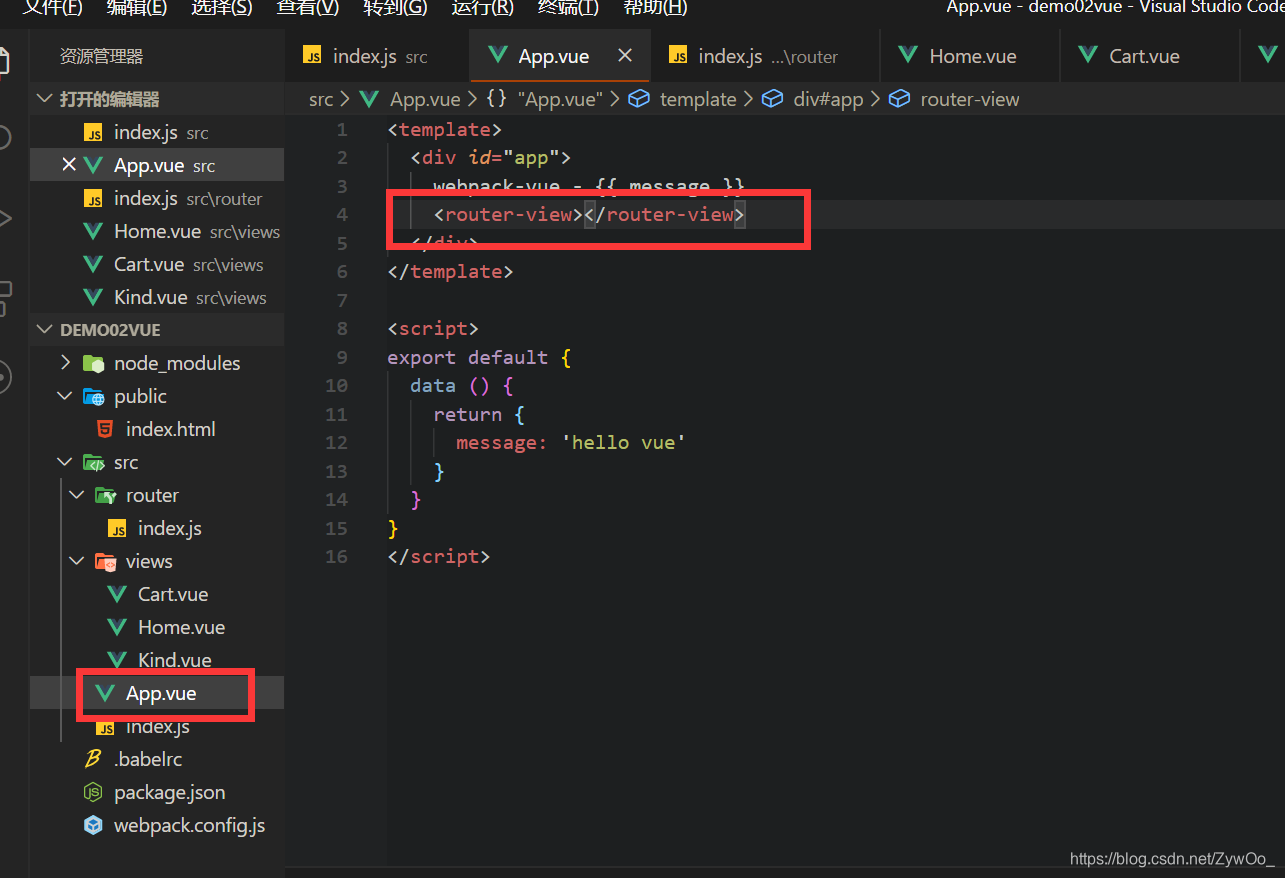The height and width of the screenshot is (878, 1285).
Task: Click the Vue icon on the Home.vue tab
Action: 908,56
